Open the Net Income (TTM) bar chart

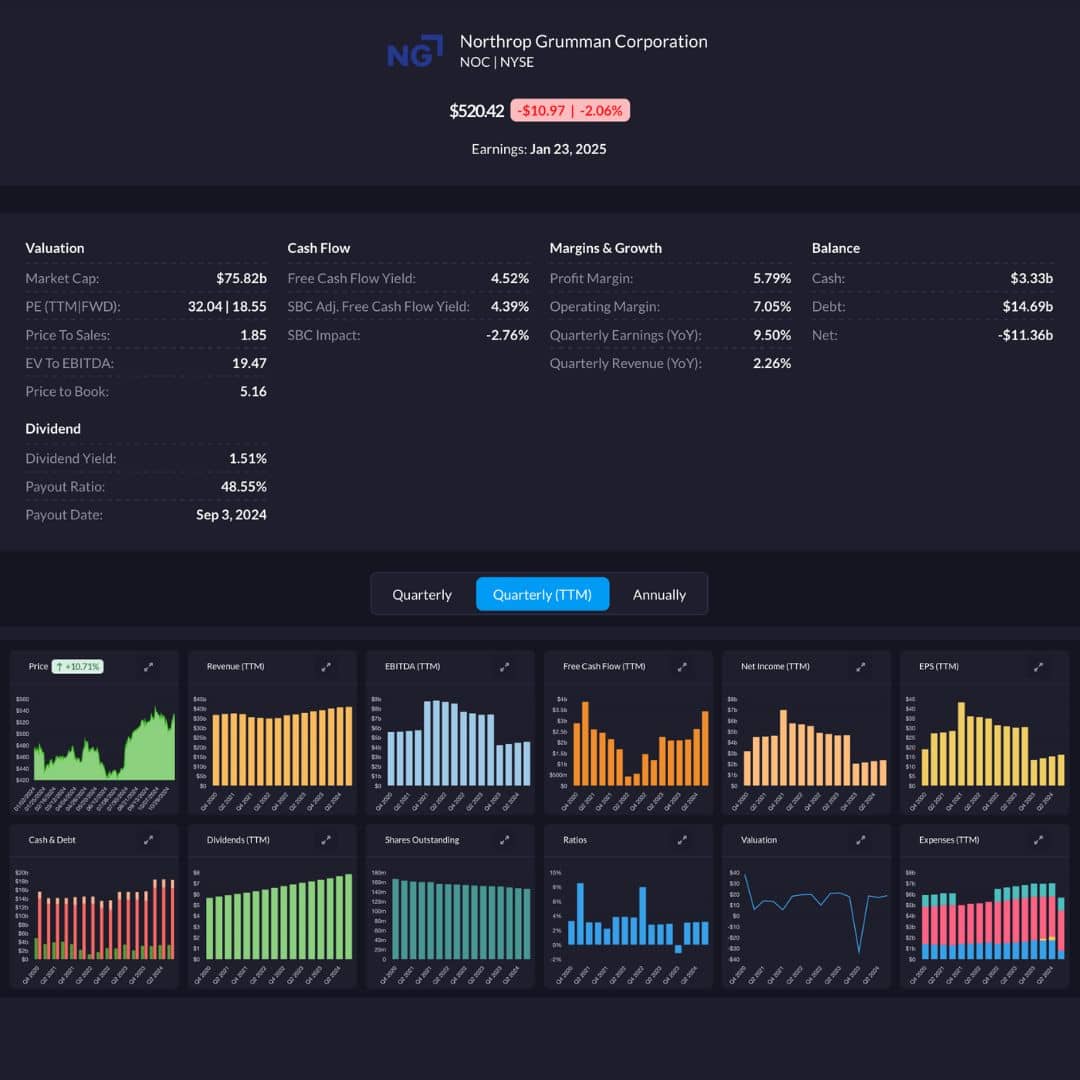coord(807,751)
